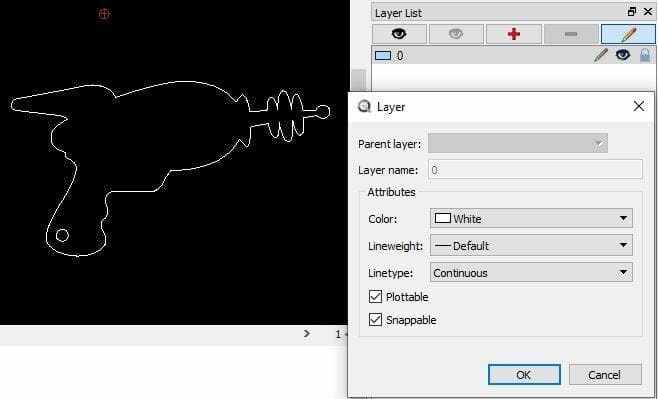Image resolution: width=658 pixels, height=399 pixels.
Task: Remove layer using the minus button
Action: (x=571, y=34)
